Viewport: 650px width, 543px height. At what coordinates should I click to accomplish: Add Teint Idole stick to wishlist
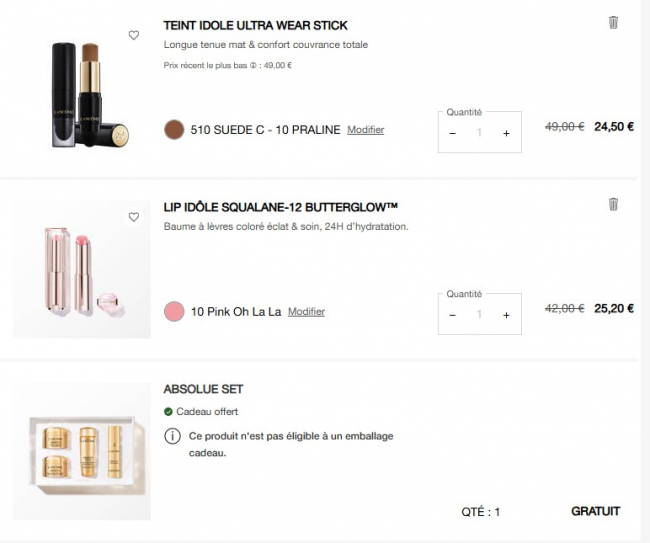134,35
